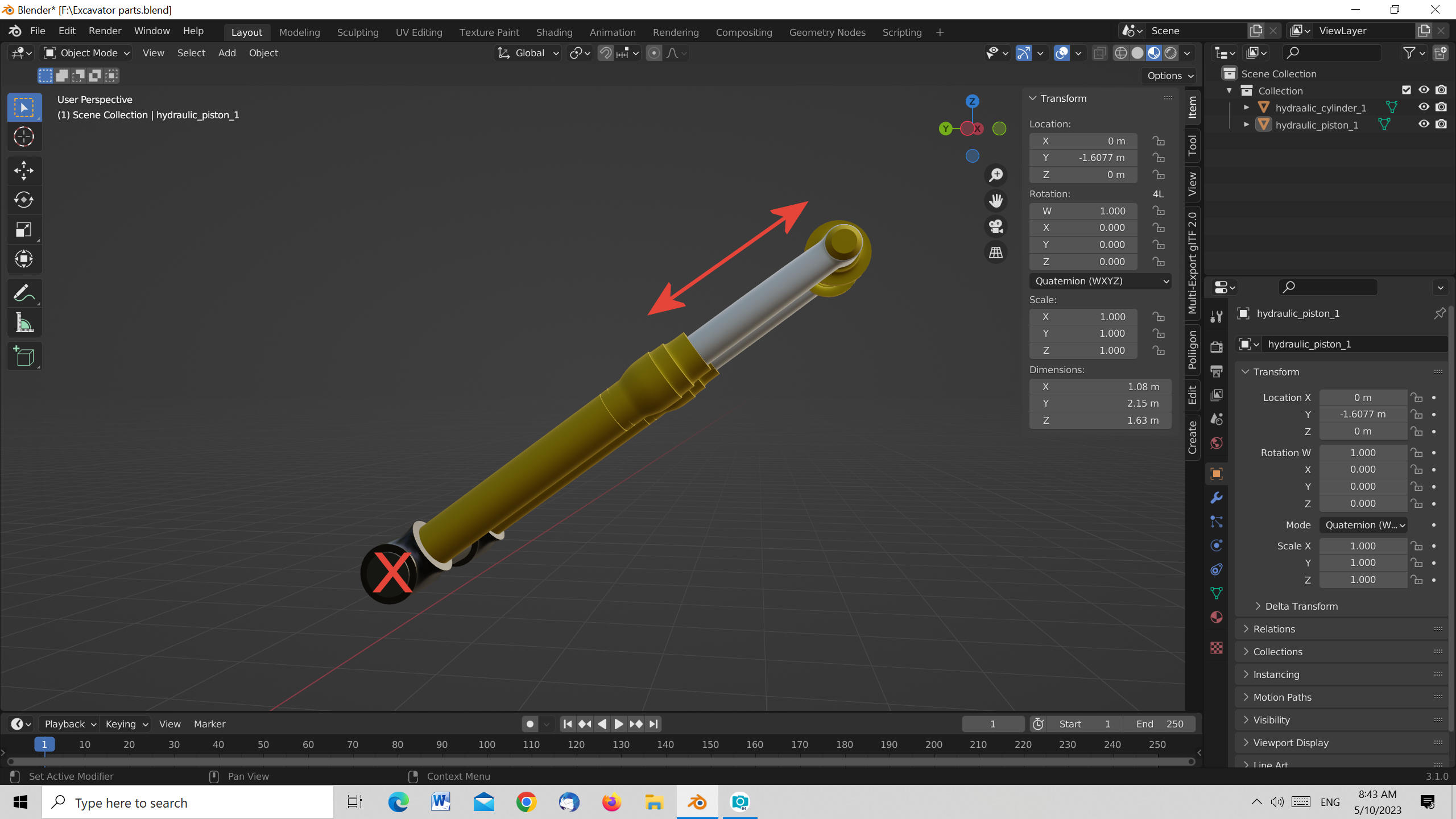The height and width of the screenshot is (819, 1456).
Task: Switch to the Shading workspace tab
Action: (554, 32)
